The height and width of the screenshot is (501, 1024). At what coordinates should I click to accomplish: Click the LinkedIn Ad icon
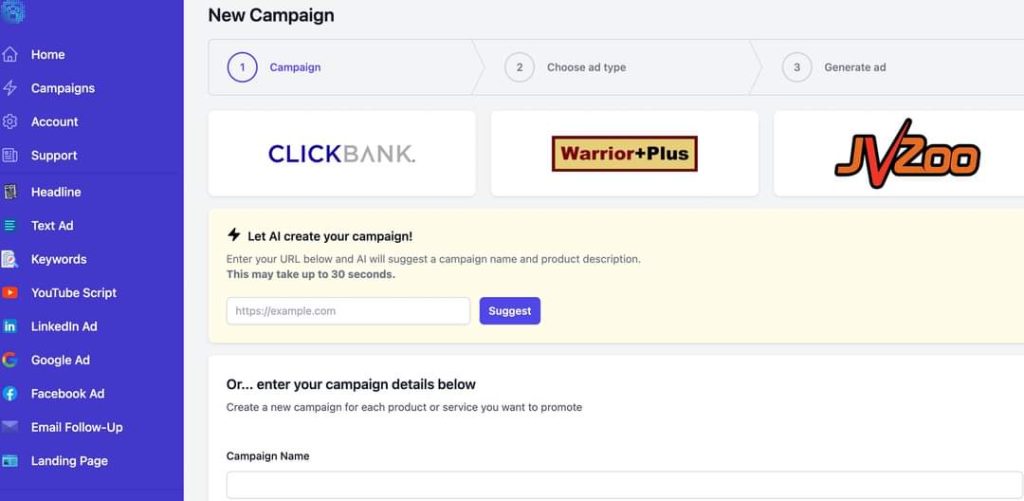point(10,327)
